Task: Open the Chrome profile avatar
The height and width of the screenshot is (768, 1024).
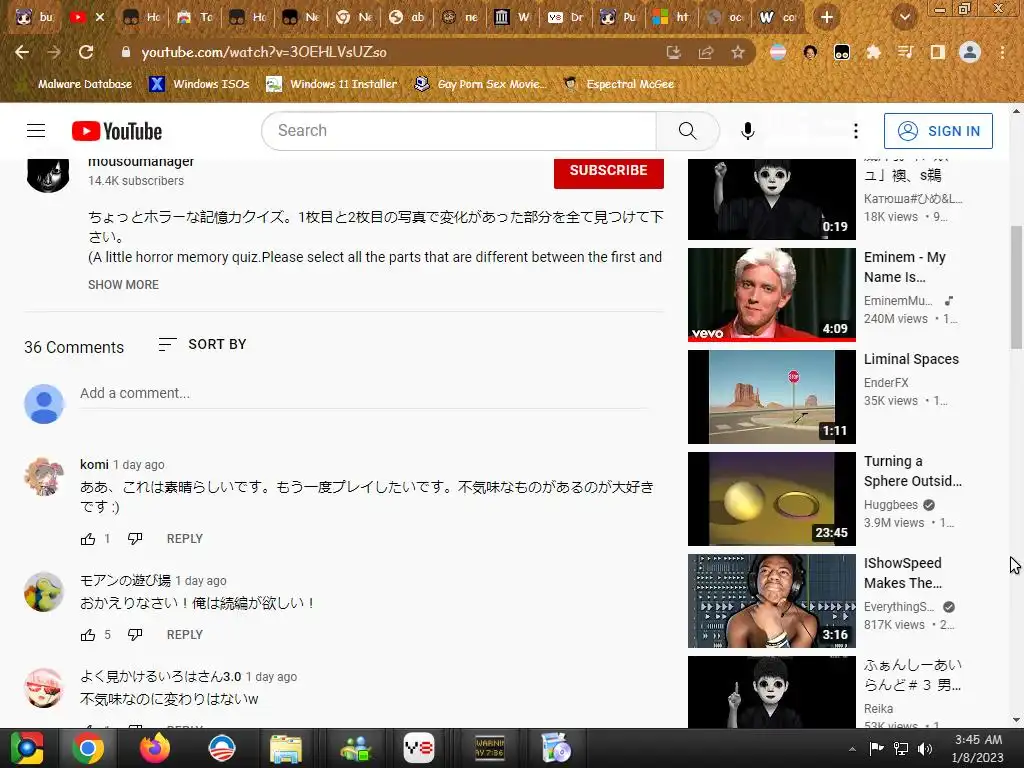Action: coord(970,52)
